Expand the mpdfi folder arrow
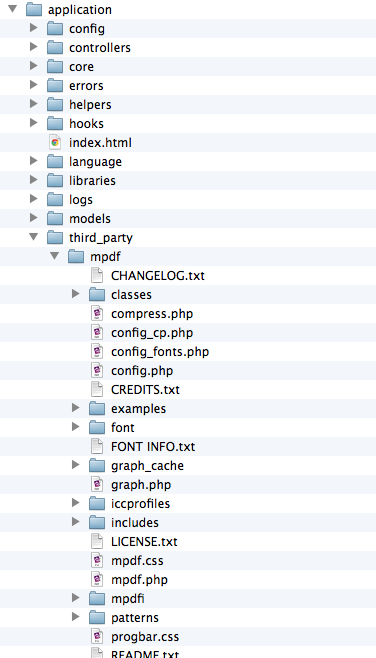The width and height of the screenshot is (376, 658). pyautogui.click(x=76, y=598)
